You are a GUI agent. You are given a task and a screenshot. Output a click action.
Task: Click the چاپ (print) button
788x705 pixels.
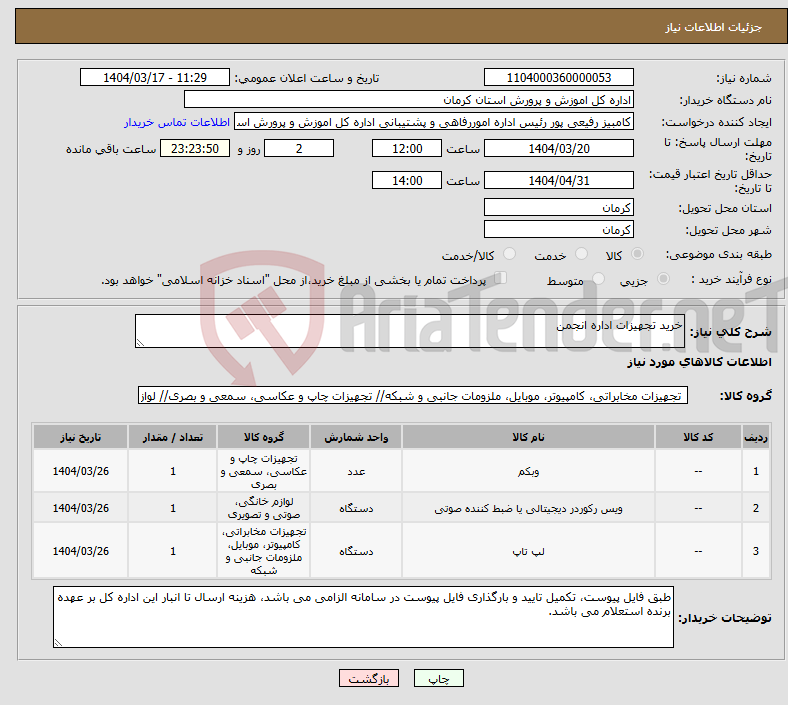[438, 678]
